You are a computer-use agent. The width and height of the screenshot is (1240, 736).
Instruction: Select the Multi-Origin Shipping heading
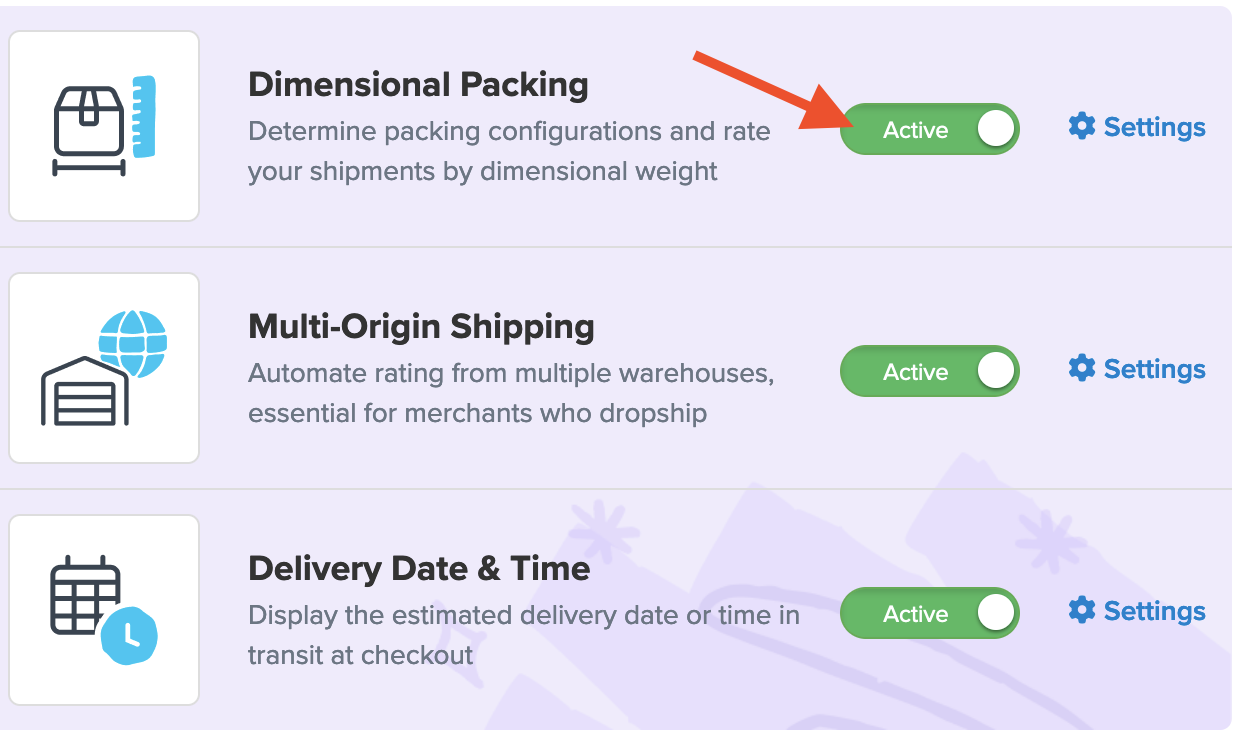tap(421, 327)
